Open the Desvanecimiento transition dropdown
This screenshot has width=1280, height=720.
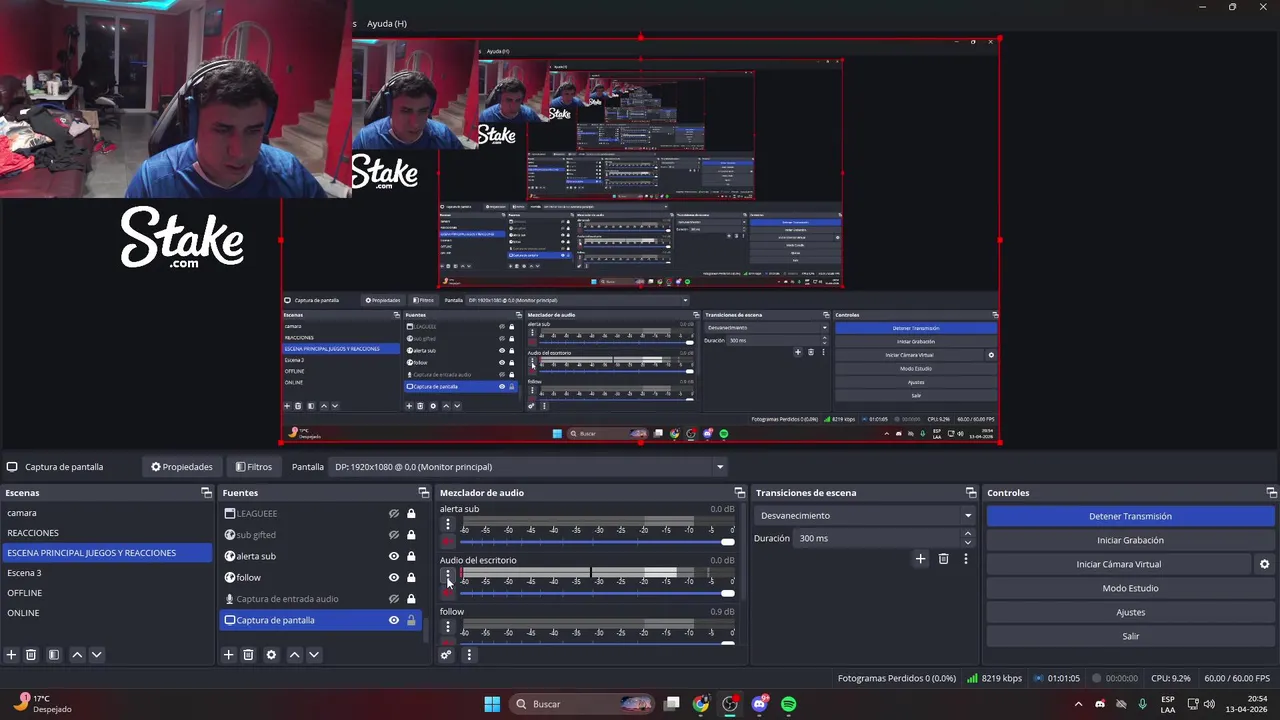click(x=866, y=516)
